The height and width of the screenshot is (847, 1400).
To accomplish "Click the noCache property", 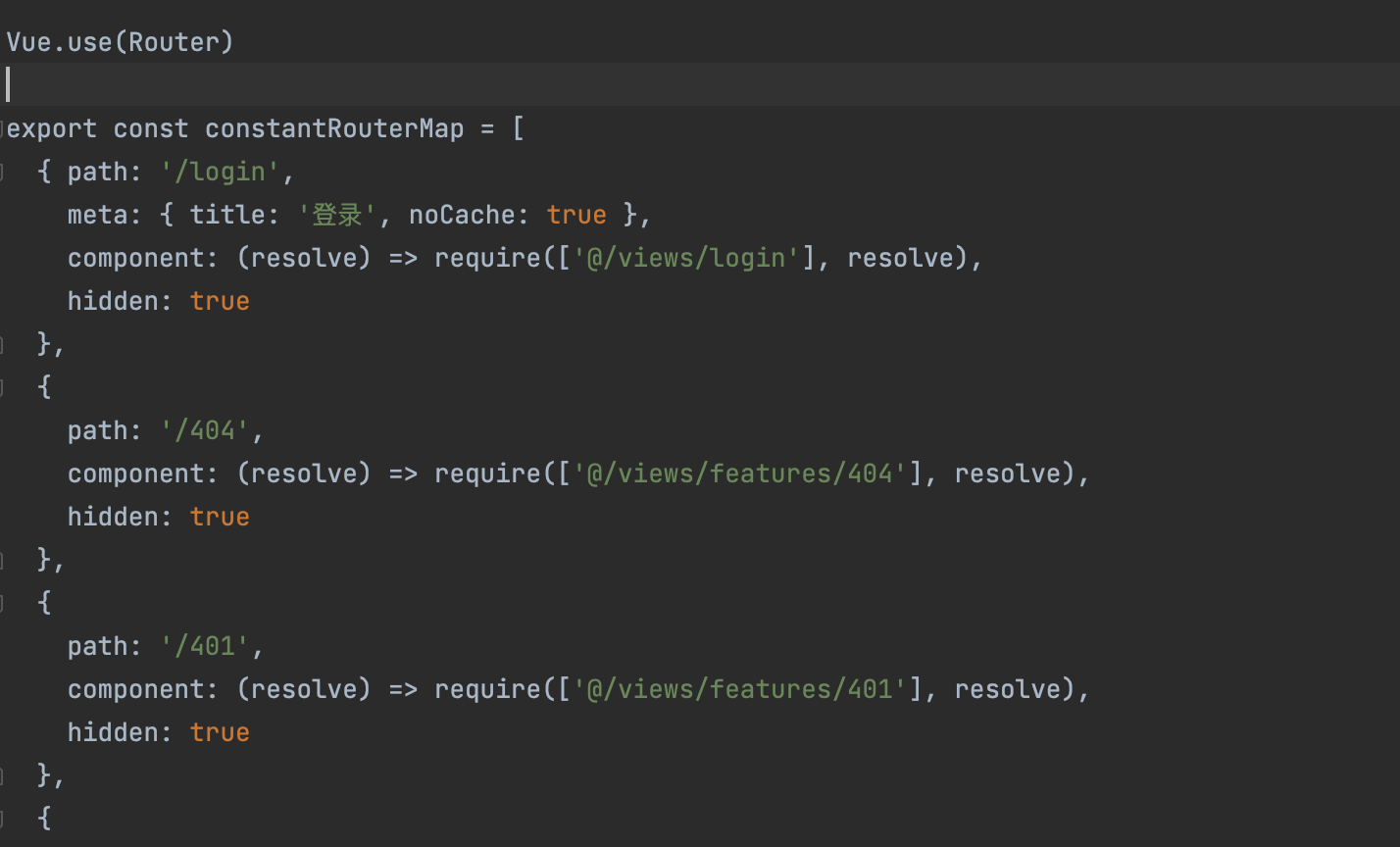I will (x=462, y=215).
